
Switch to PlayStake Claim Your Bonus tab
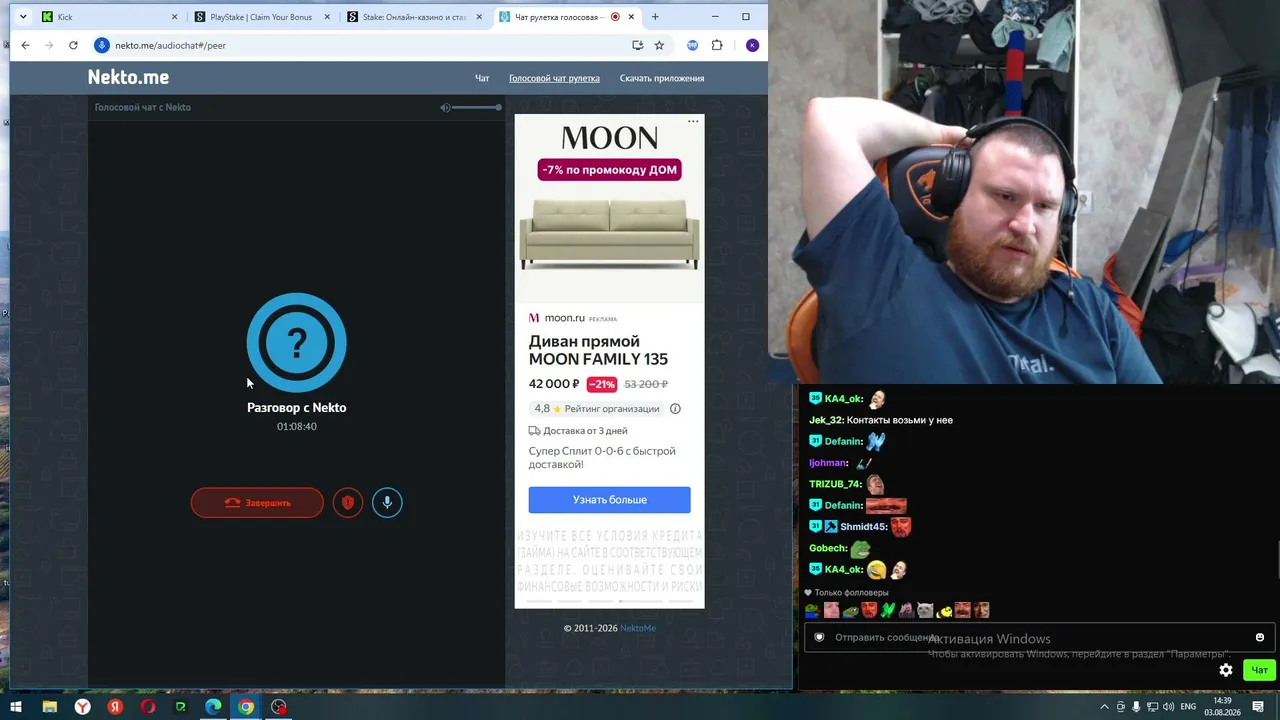pos(261,17)
